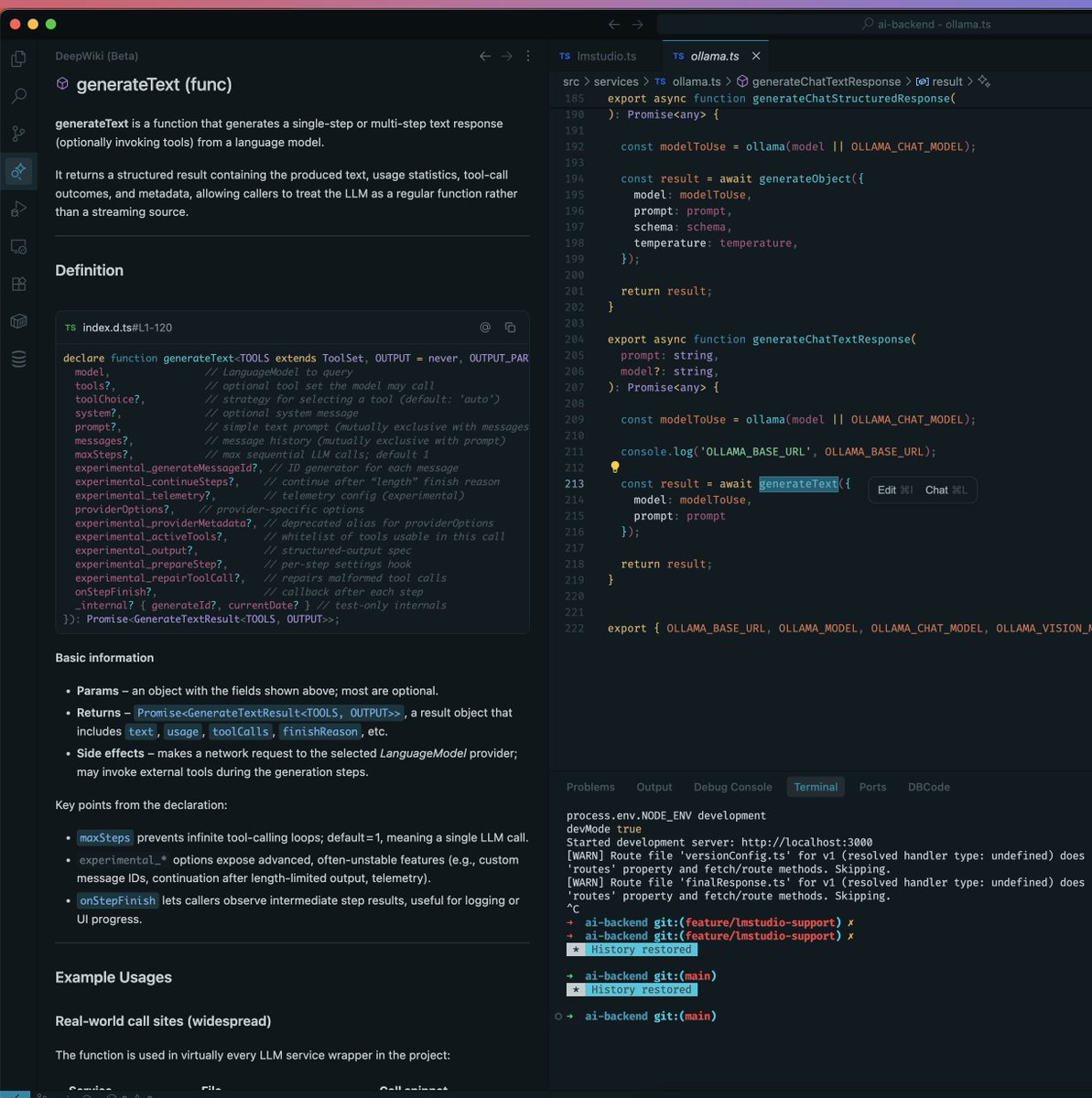
Task: Open the Remote Explorer view
Action: [x=18, y=247]
